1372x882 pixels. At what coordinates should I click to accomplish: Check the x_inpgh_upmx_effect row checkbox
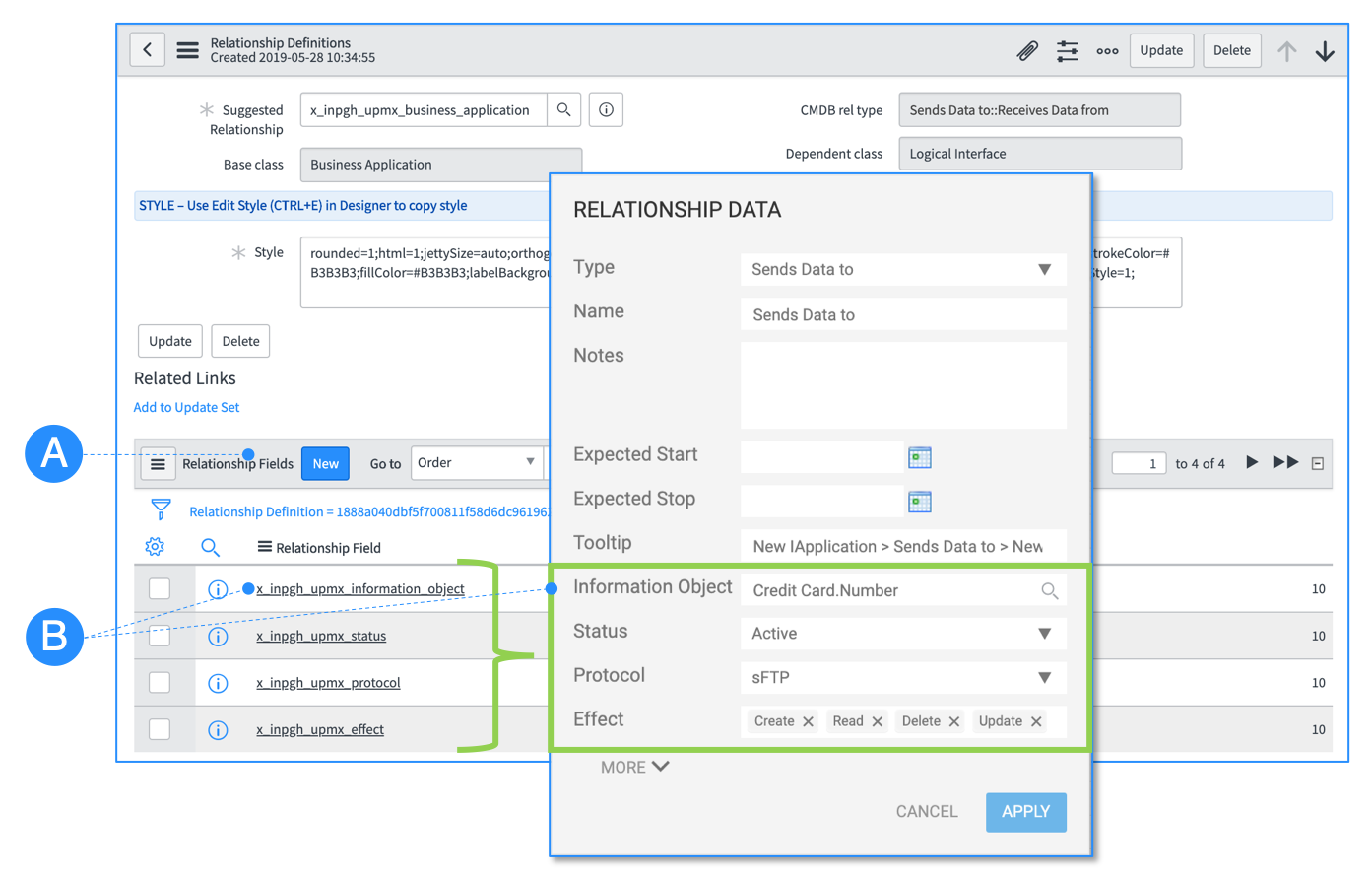tap(160, 729)
